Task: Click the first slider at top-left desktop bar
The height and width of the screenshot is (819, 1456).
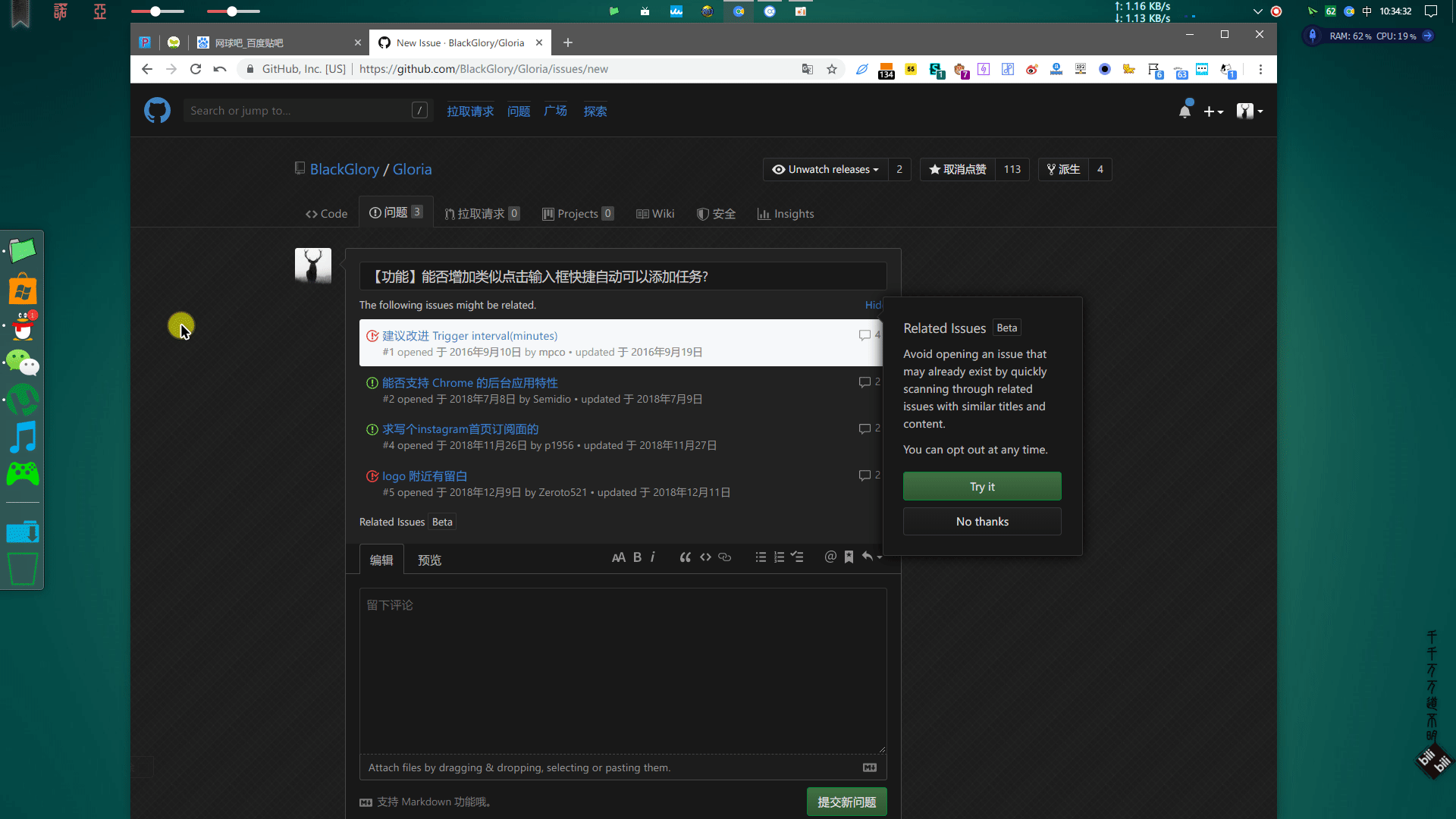Action: (157, 11)
